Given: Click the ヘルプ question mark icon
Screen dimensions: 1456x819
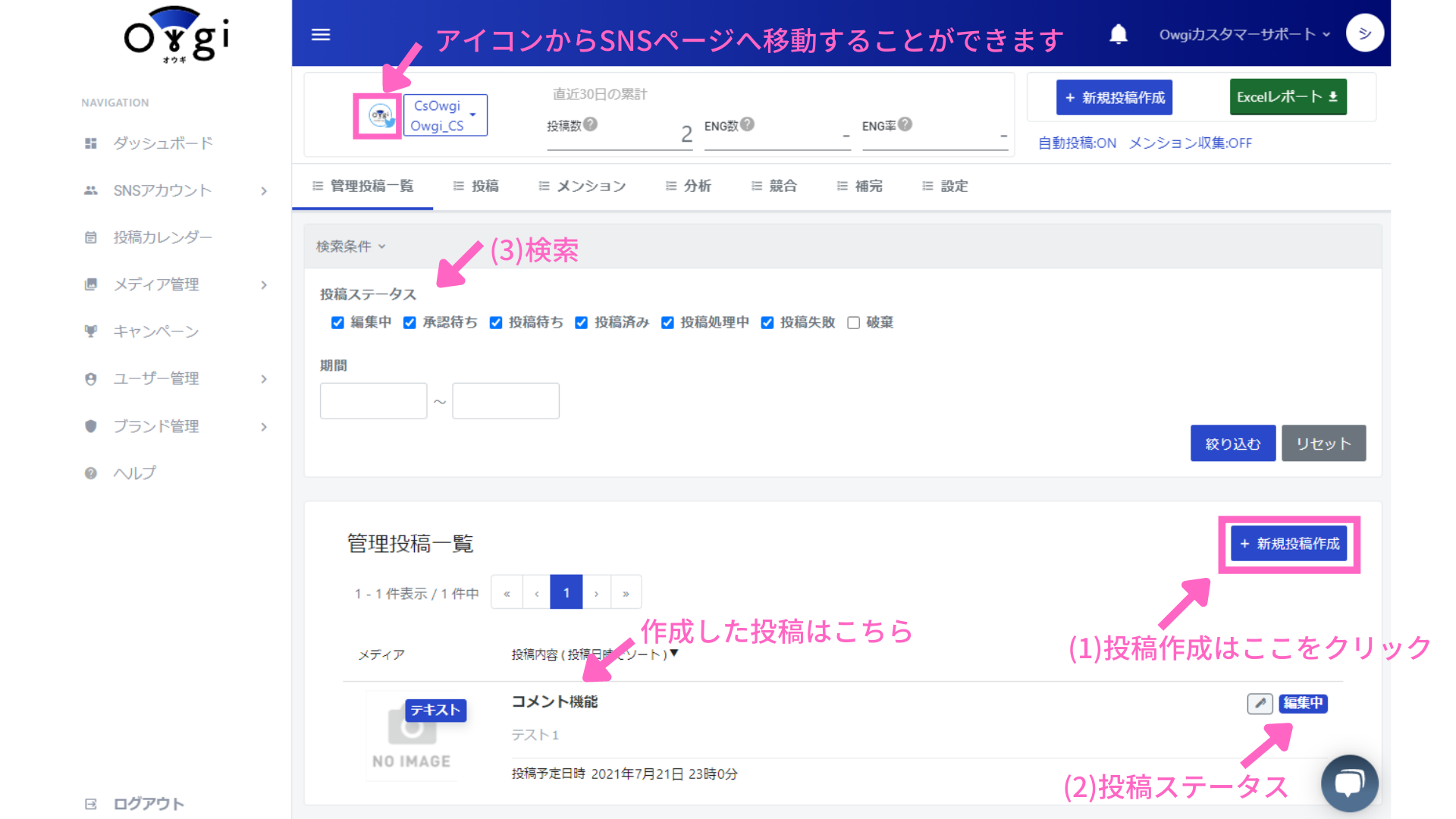Looking at the screenshot, I should (91, 473).
